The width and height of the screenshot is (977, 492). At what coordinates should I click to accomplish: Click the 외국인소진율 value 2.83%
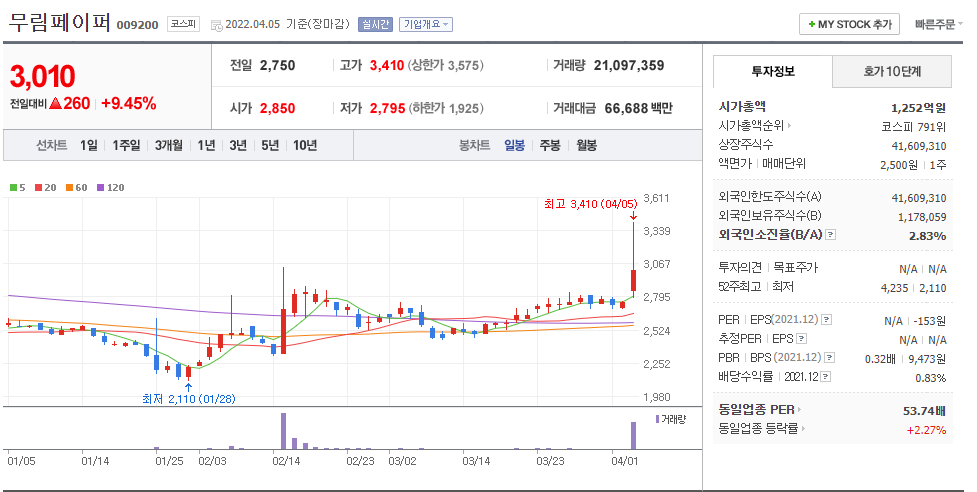pos(927,236)
